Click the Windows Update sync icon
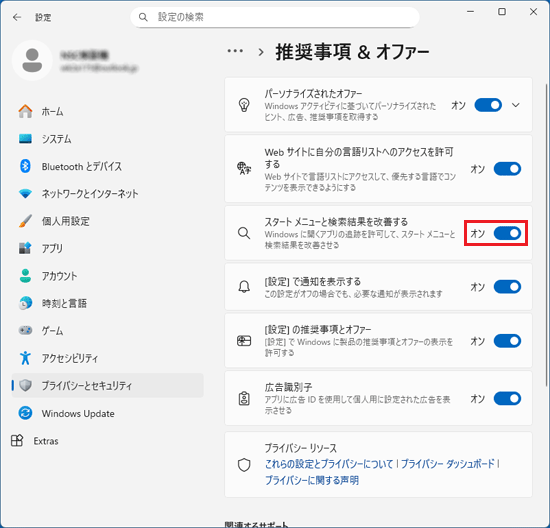Screen dimensions: 550x528 pos(25,413)
